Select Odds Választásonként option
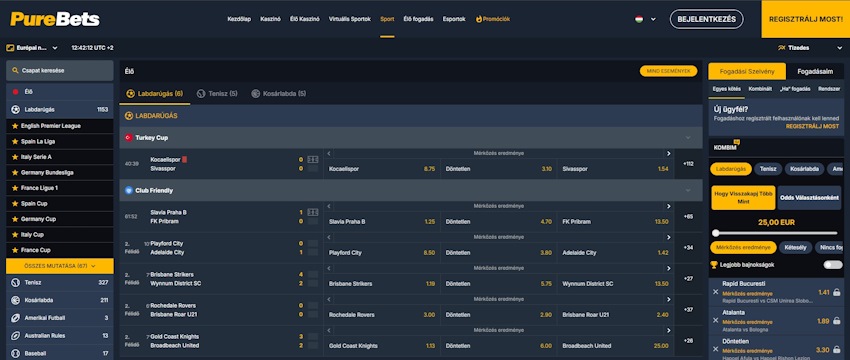Image resolution: width=850 pixels, height=360 pixels. tap(809, 197)
